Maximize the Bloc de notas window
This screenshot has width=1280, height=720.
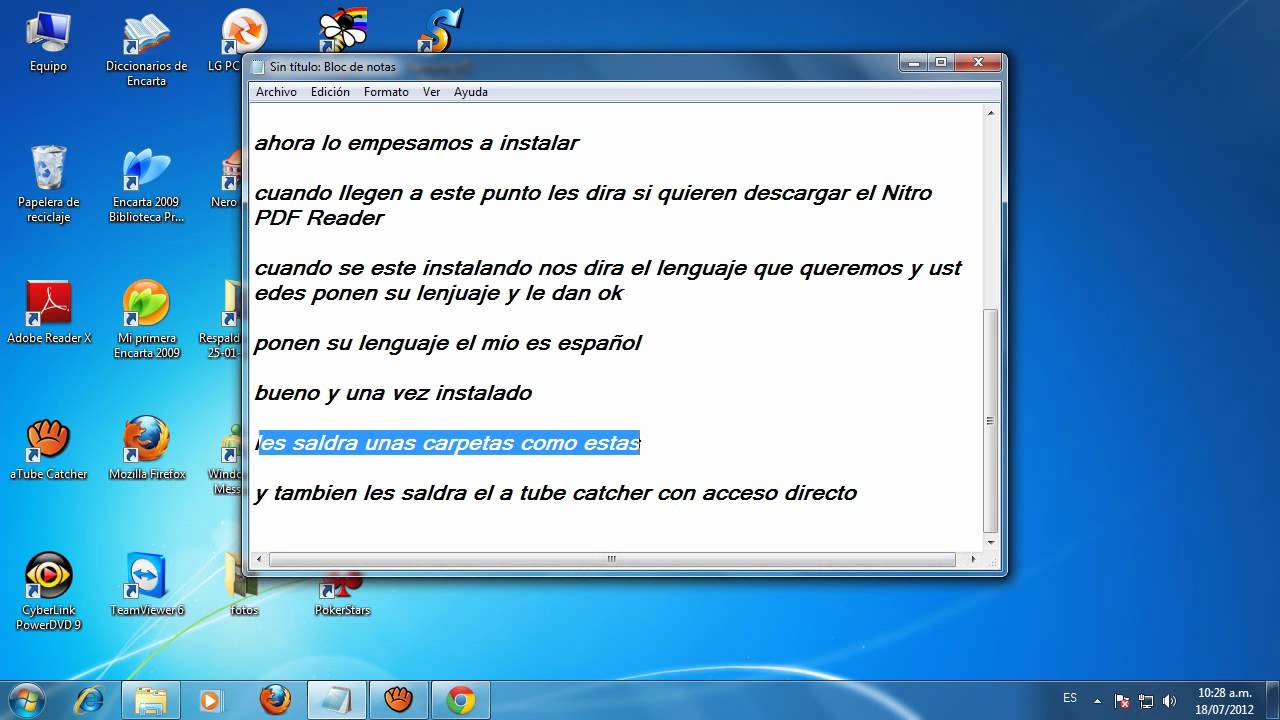pyautogui.click(x=941, y=63)
